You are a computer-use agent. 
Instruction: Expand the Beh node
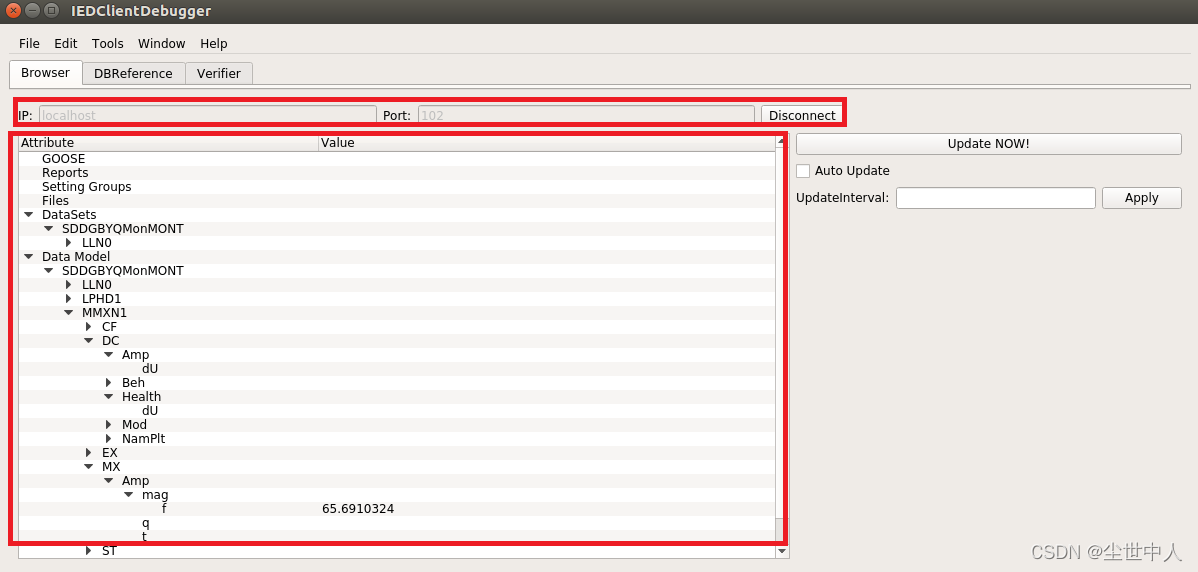click(x=108, y=383)
